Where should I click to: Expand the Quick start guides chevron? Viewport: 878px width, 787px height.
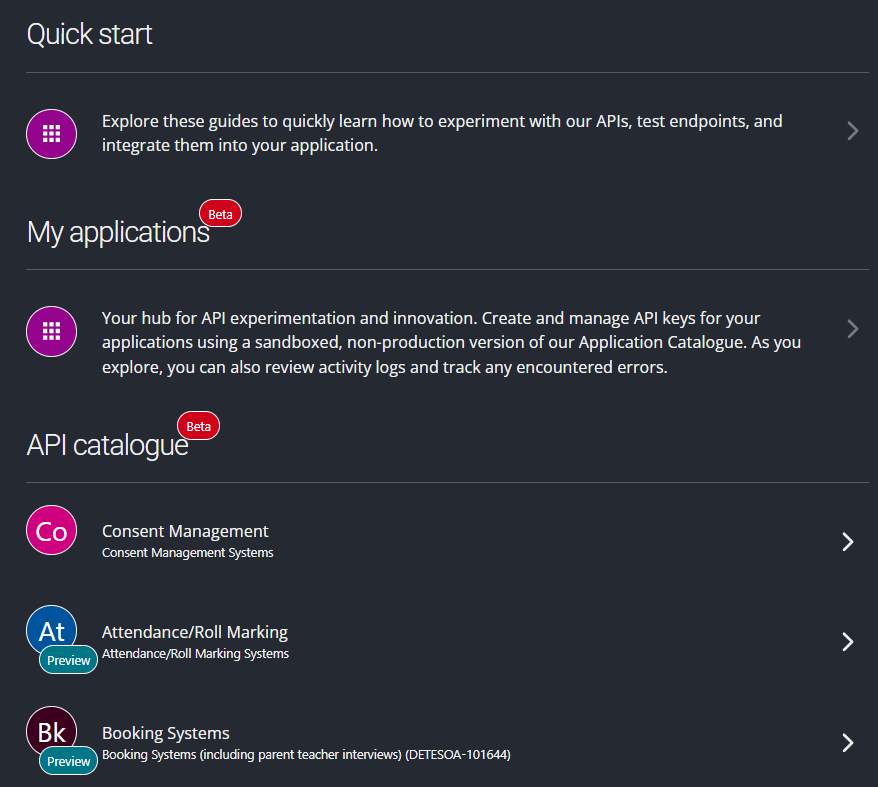point(851,131)
